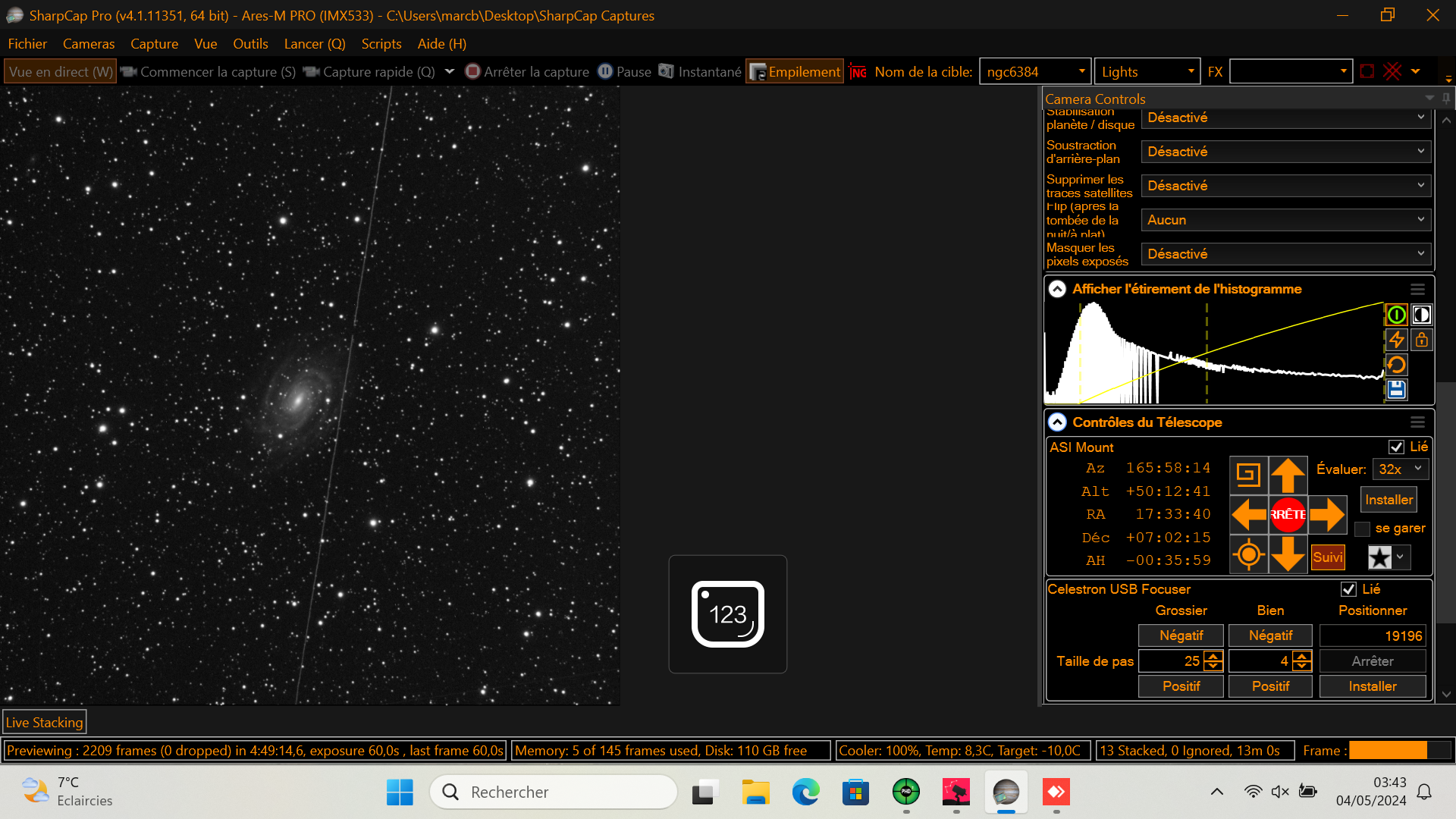Open the Fichier menu

(27, 44)
